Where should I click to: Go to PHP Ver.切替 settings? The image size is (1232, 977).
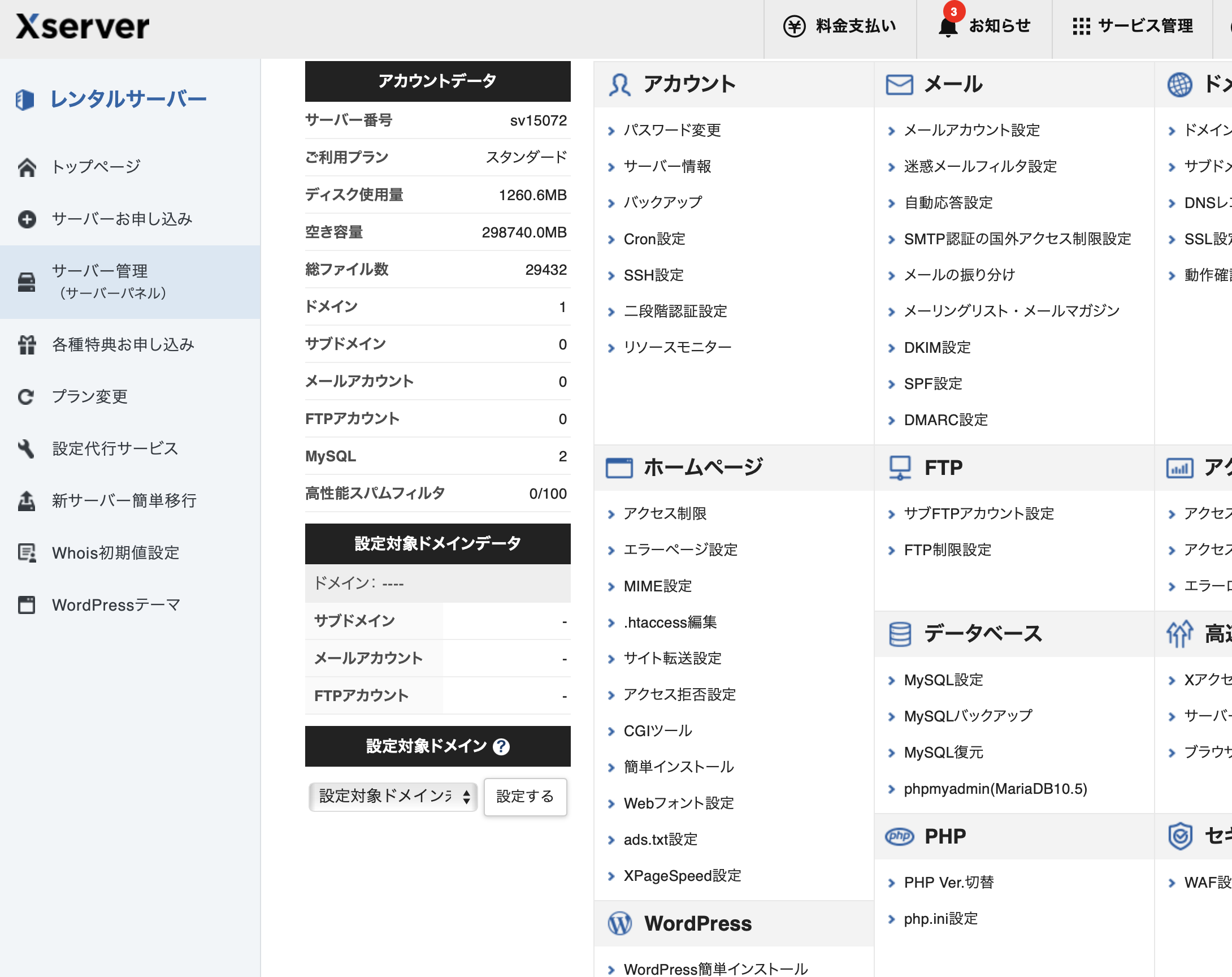948,883
